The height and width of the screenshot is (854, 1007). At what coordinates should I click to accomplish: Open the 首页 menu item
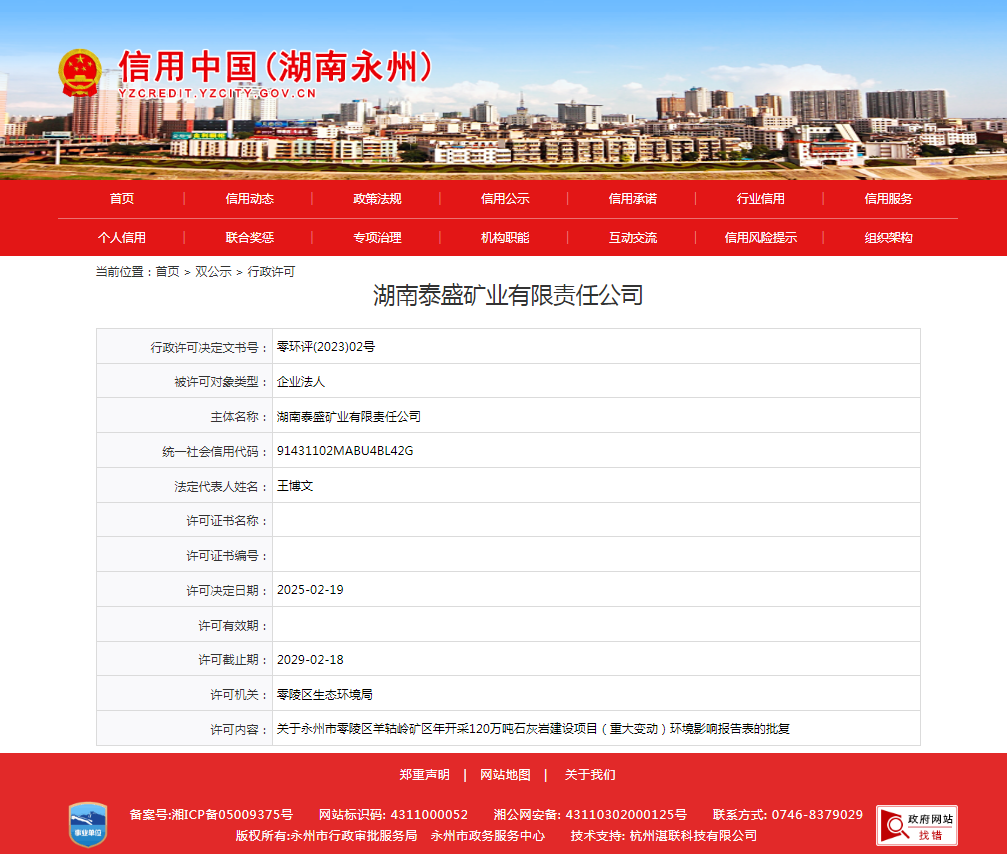click(x=121, y=198)
